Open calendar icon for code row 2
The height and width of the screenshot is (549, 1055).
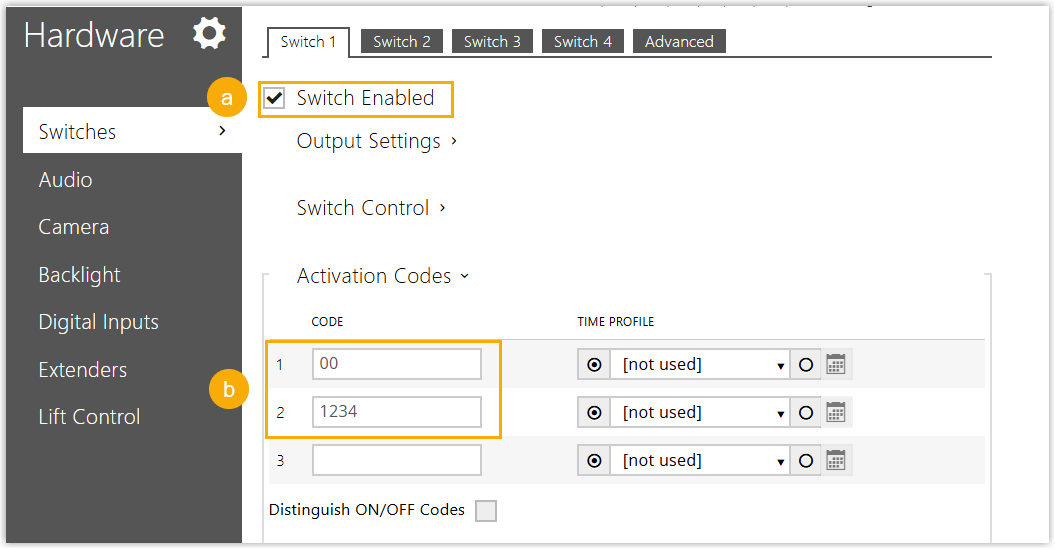tap(836, 413)
